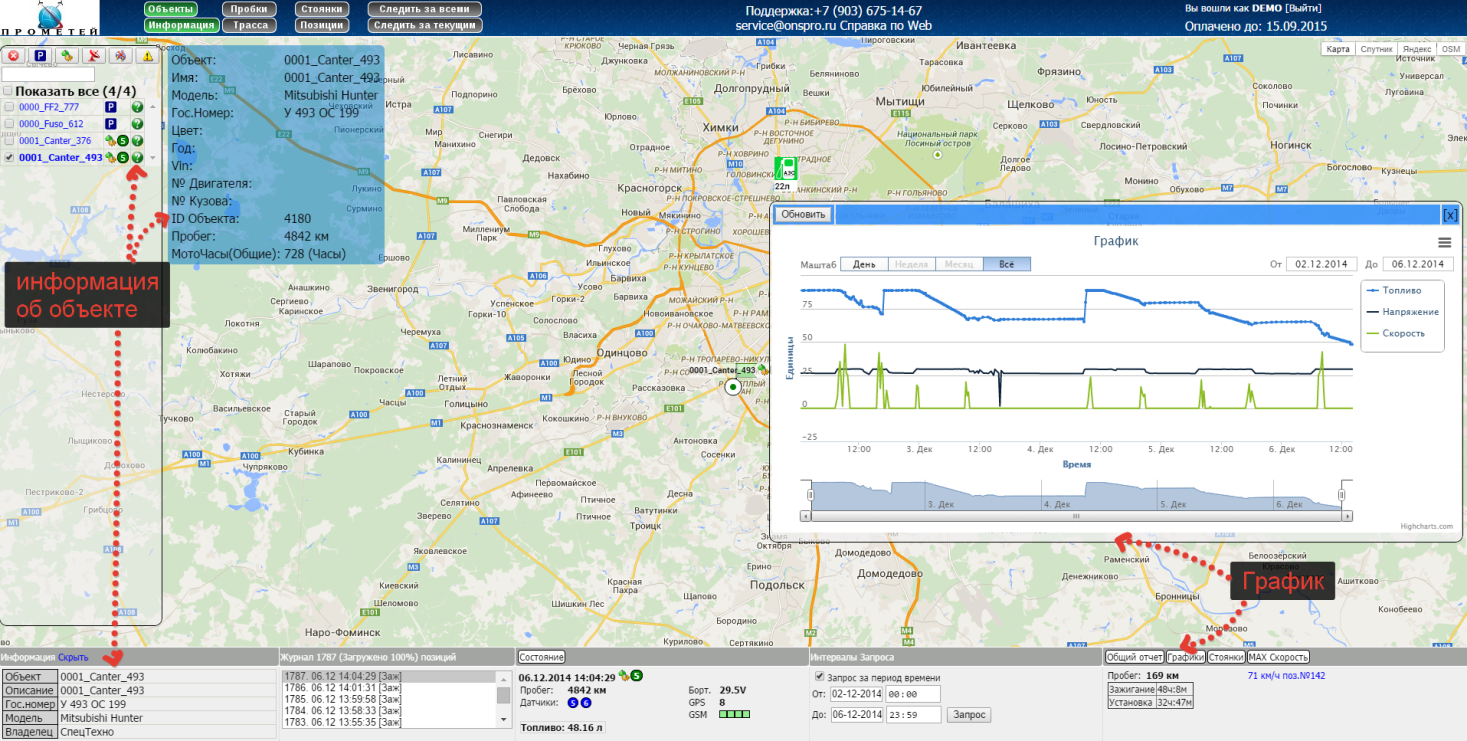Screen dimensions: 1467x741
Task: Open the chart hamburger context menu
Action: coord(1444,242)
